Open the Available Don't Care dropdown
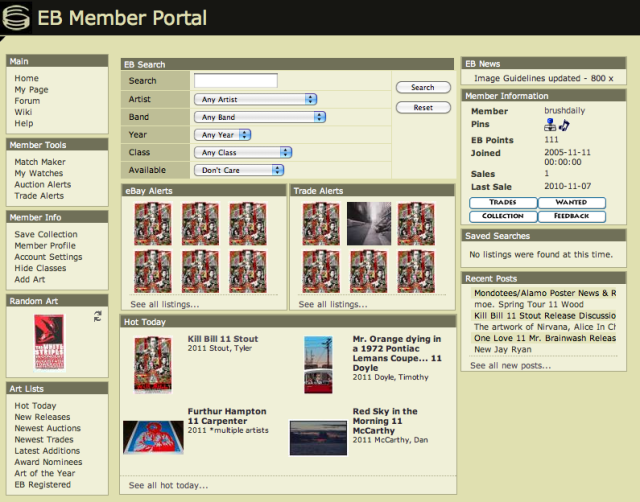 click(239, 170)
